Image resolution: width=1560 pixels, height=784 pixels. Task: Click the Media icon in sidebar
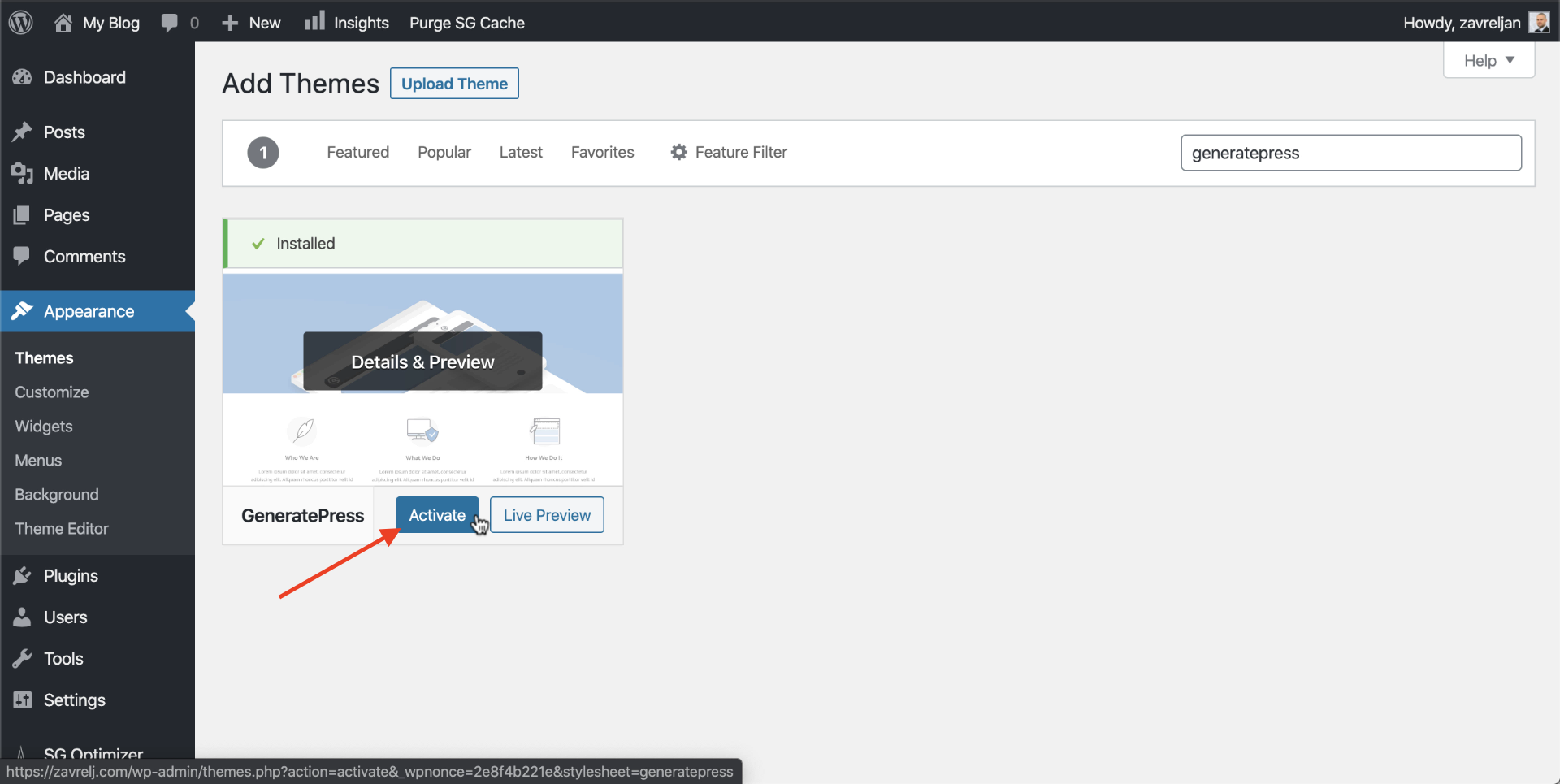coord(22,173)
